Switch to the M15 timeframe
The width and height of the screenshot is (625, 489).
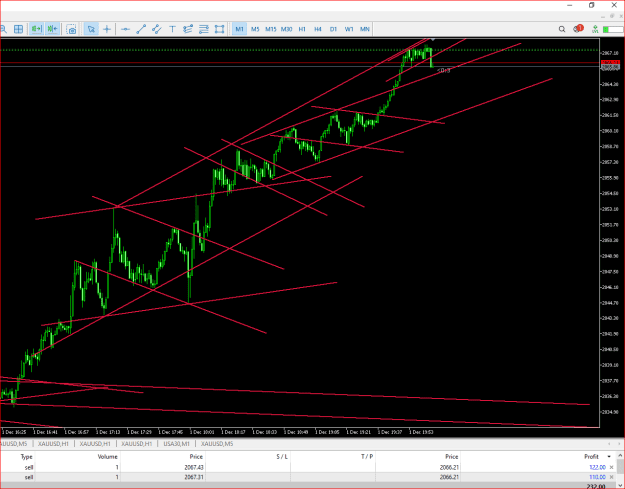coord(271,29)
